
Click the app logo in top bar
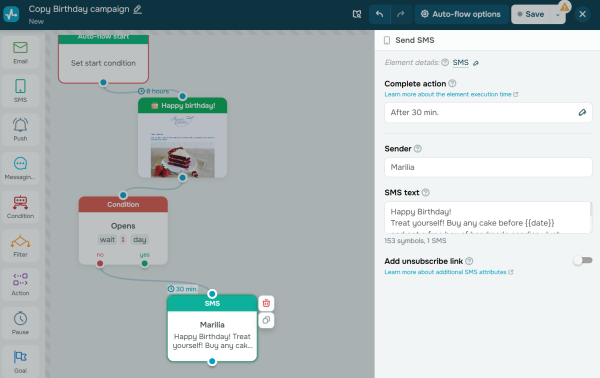click(x=11, y=15)
